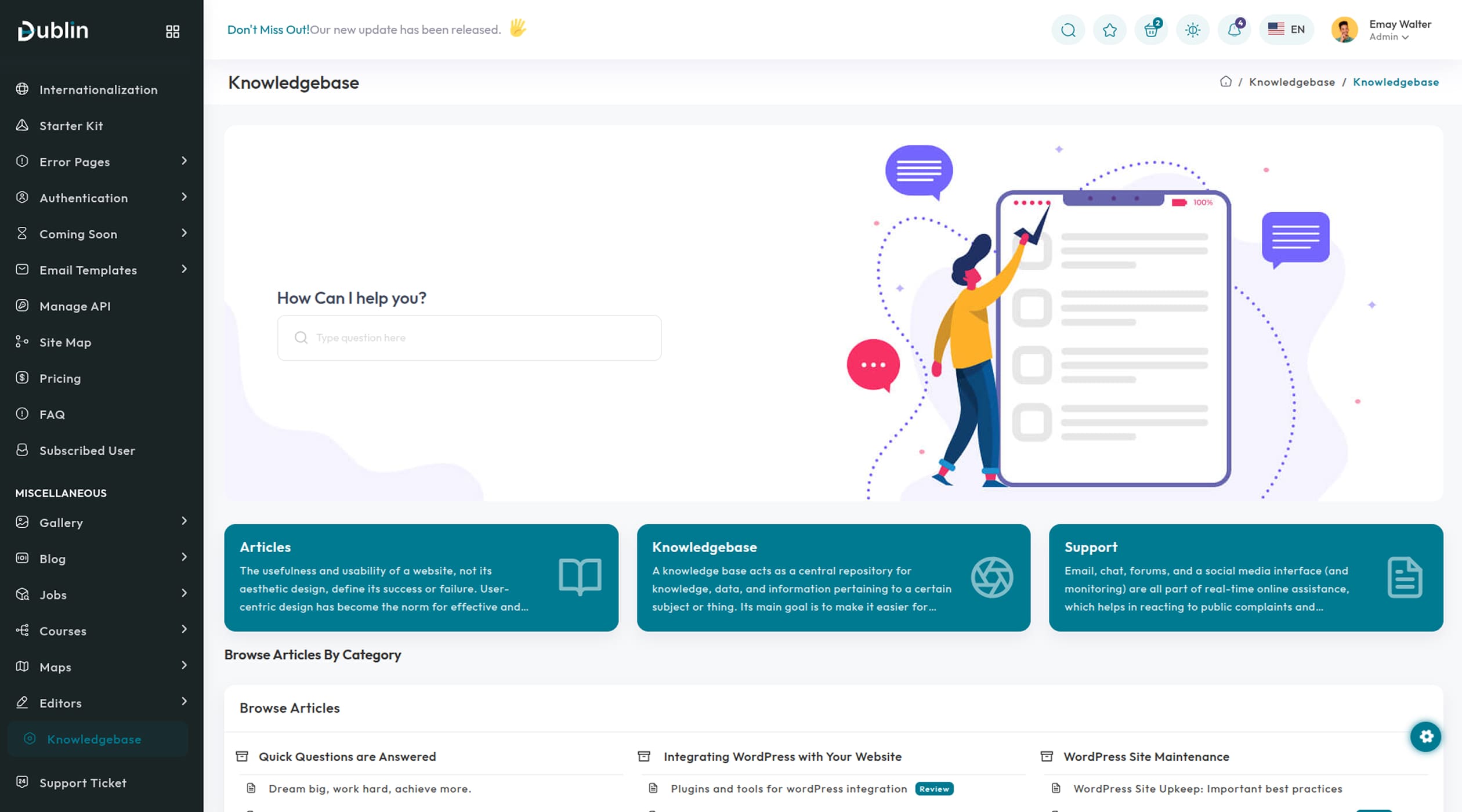
Task: Open the bell notifications icon
Action: [x=1234, y=30]
